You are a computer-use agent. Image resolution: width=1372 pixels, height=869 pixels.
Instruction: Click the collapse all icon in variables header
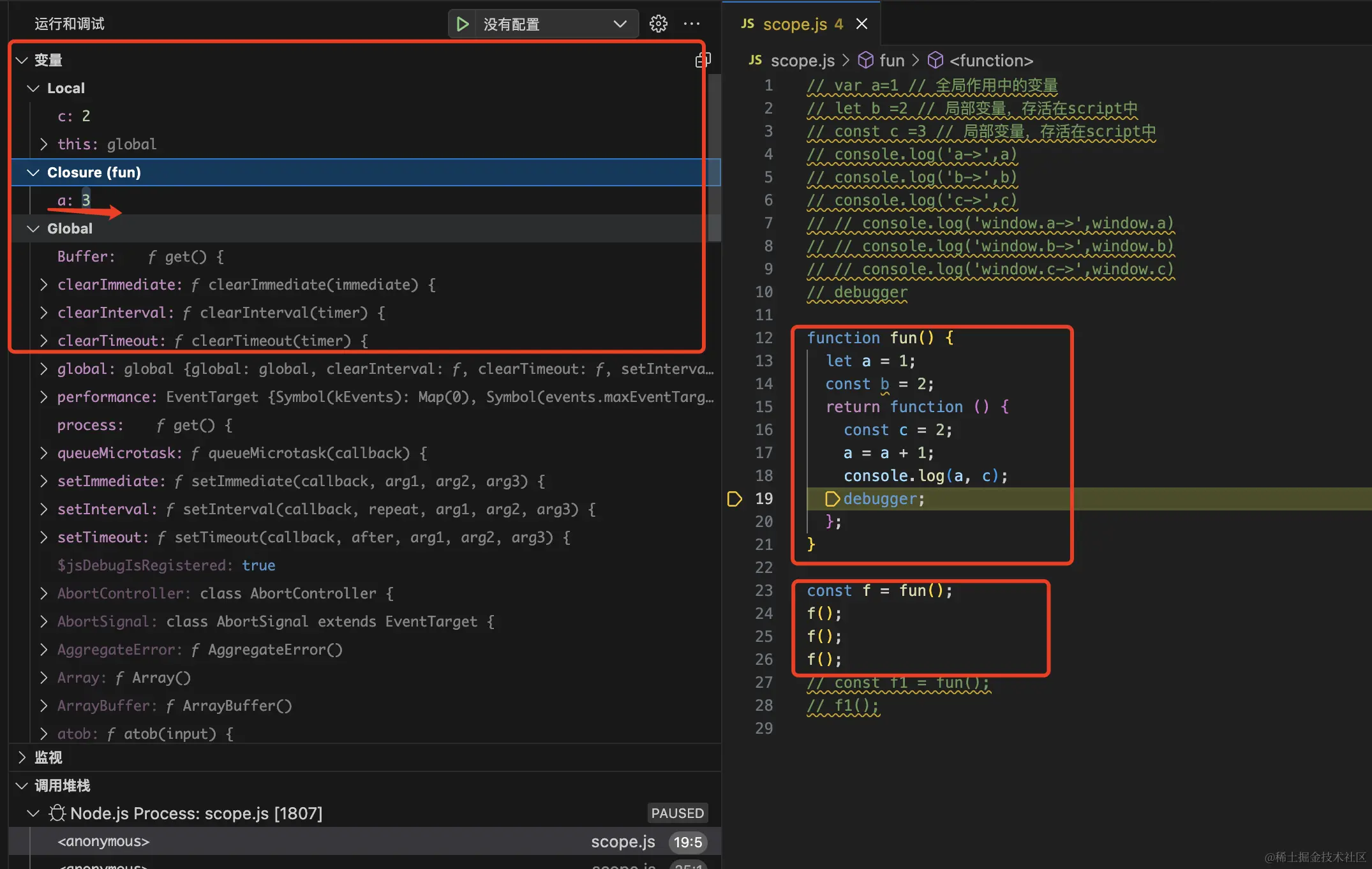pos(703,60)
